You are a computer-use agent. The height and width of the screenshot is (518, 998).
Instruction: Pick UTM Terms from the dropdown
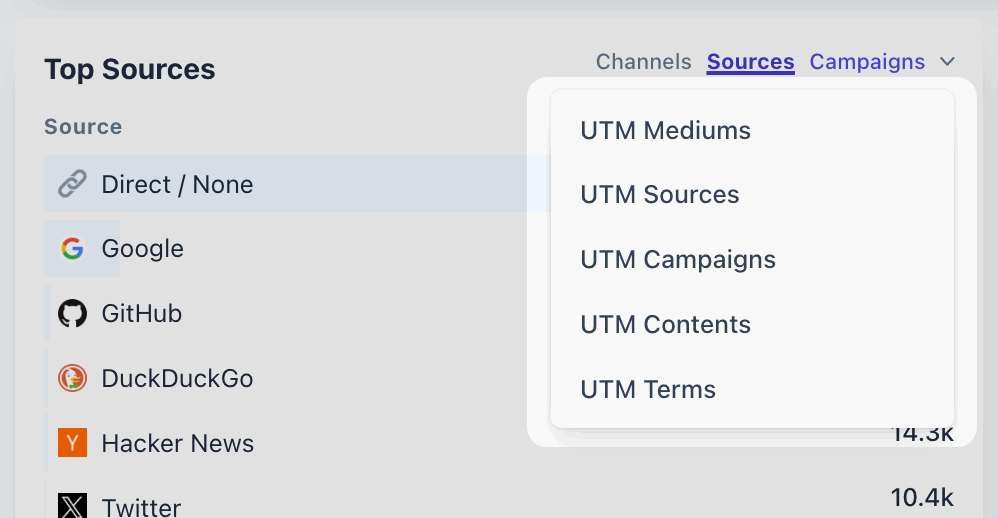(x=648, y=390)
